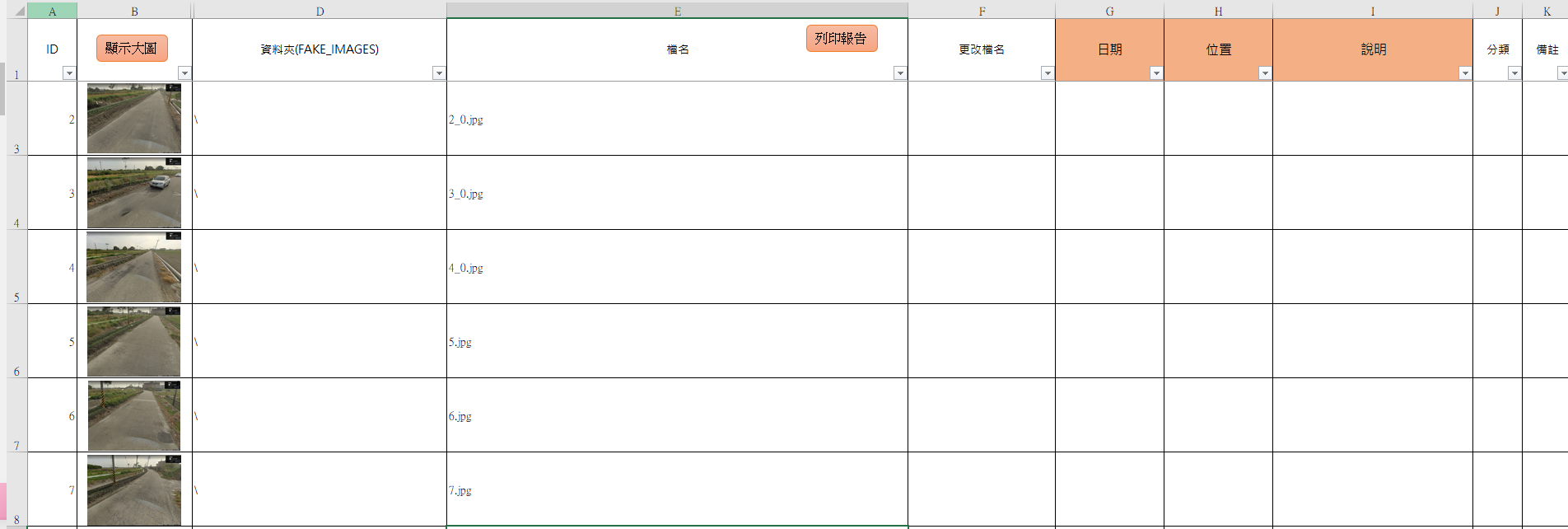Open the 位置 column filter dropdown
Viewport: 1568px width, 529px height.
(1265, 73)
